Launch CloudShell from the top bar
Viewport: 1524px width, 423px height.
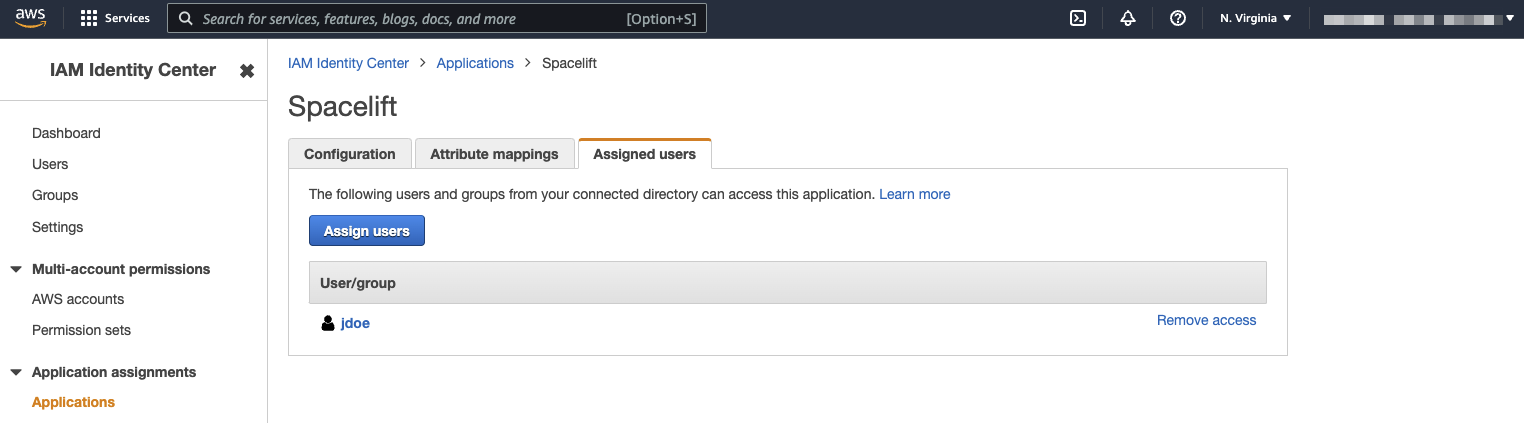pyautogui.click(x=1078, y=18)
